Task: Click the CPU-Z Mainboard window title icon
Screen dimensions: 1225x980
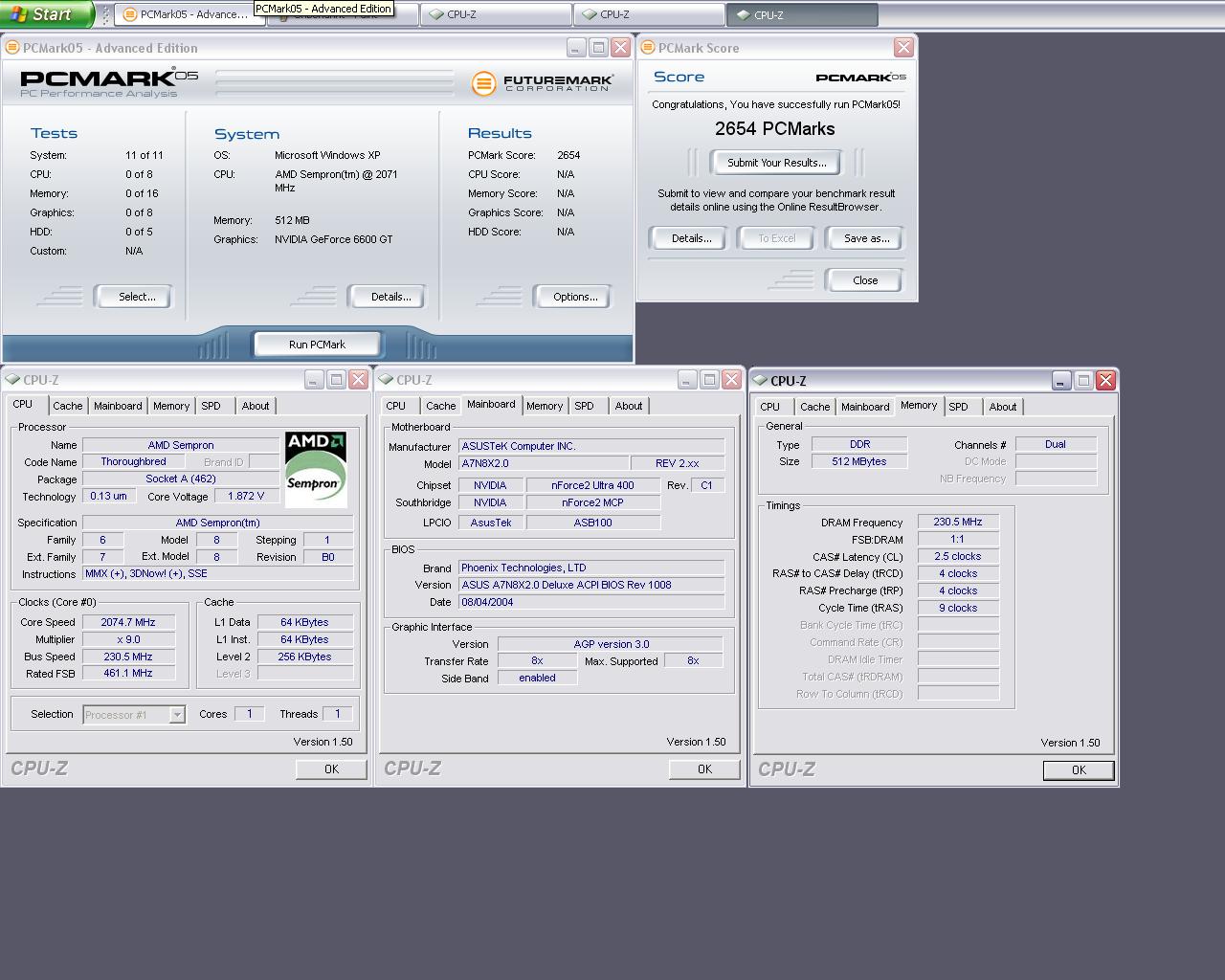Action: point(387,380)
